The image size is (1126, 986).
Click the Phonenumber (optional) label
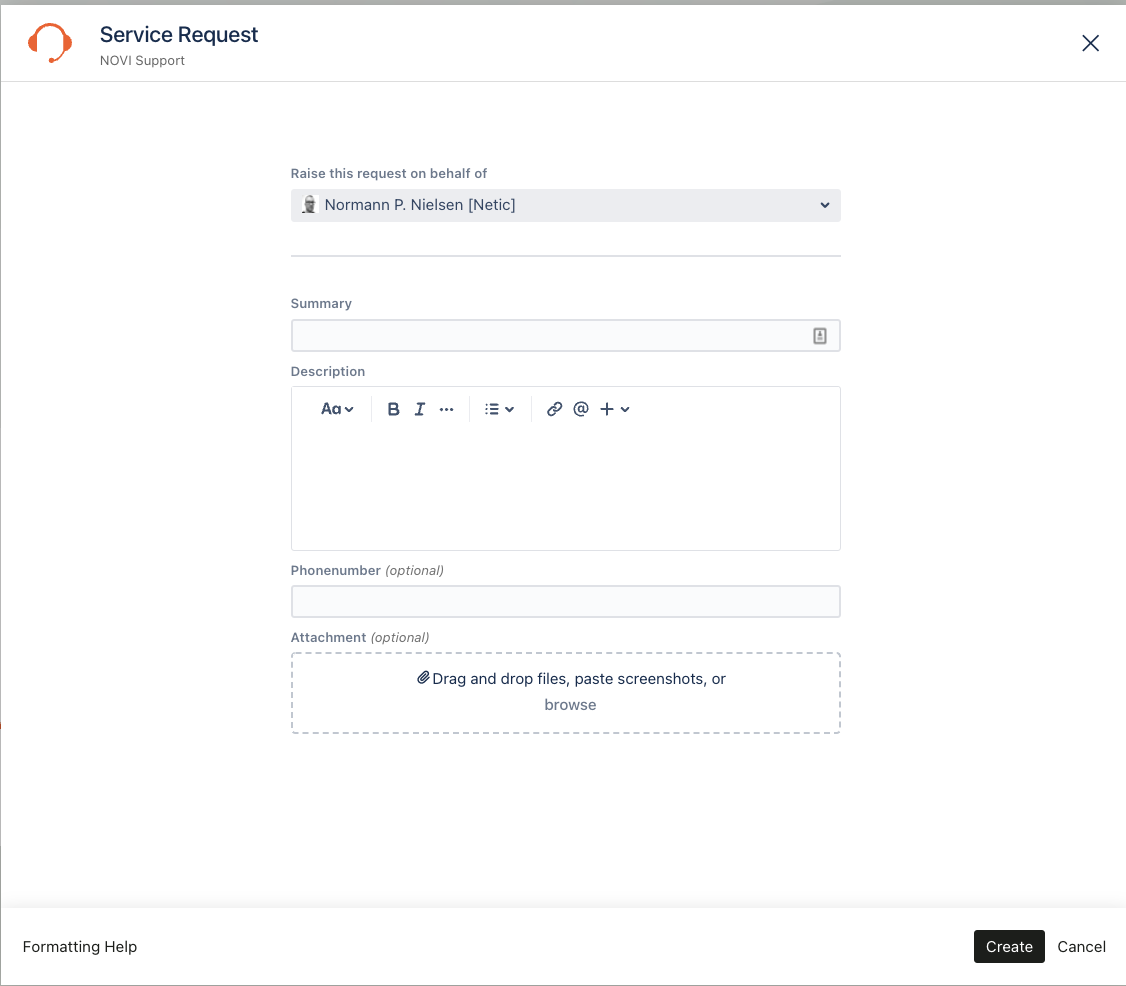coord(367,570)
